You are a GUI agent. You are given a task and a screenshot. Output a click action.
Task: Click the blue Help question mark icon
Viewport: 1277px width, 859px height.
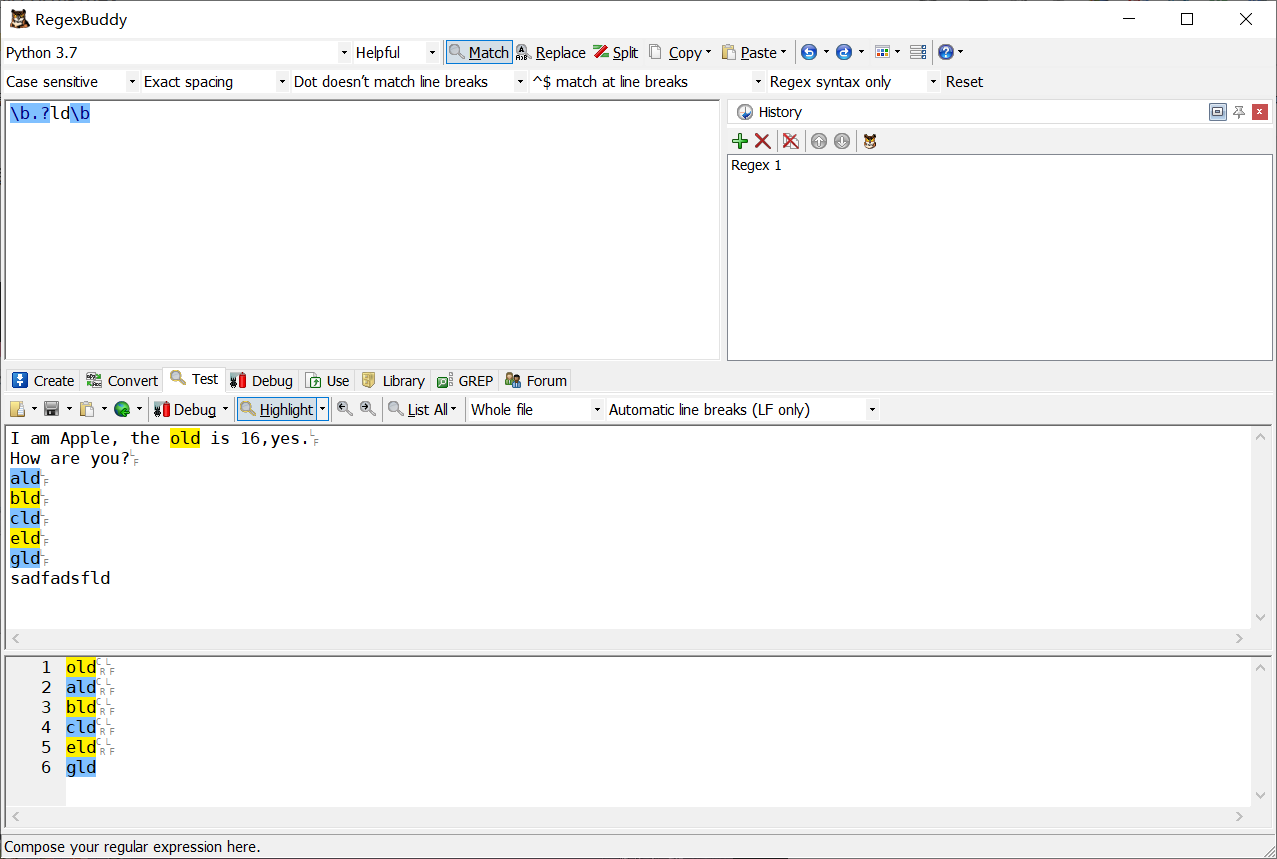946,52
